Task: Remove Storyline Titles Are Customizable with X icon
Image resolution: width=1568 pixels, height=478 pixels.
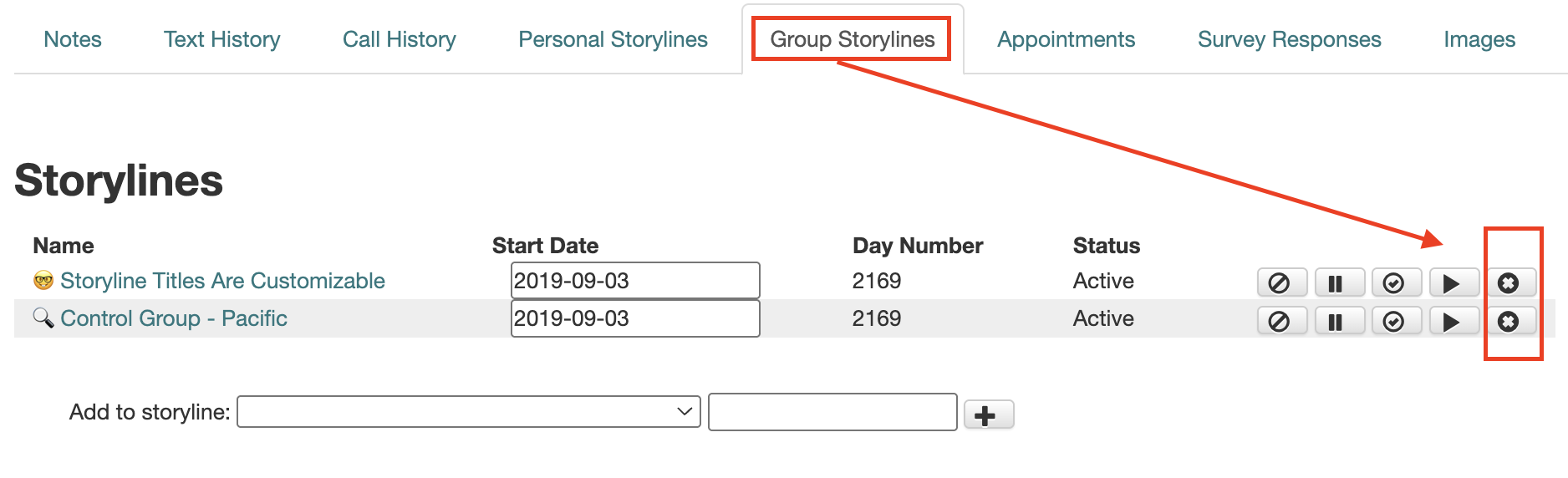Action: point(1509,283)
